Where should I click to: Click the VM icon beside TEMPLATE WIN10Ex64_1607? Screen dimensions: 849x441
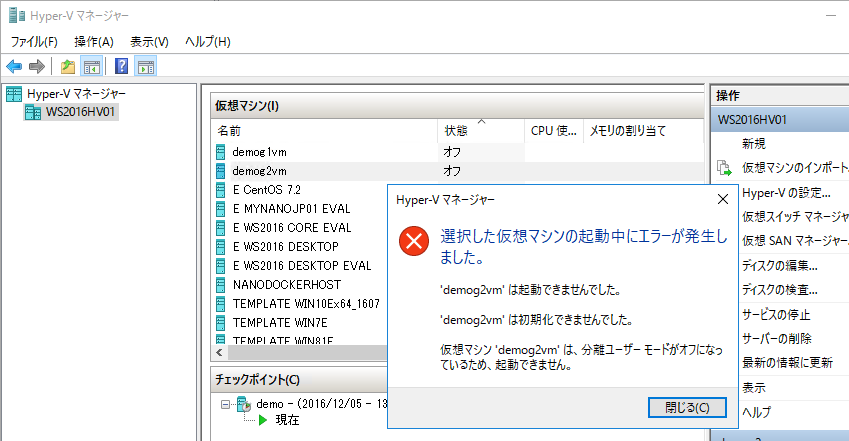[221, 304]
